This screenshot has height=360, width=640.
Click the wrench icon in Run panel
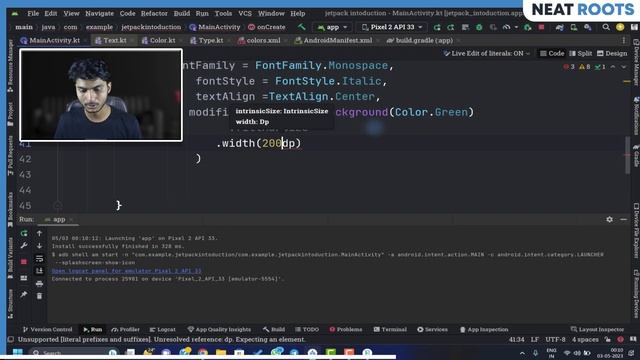(x=24, y=245)
